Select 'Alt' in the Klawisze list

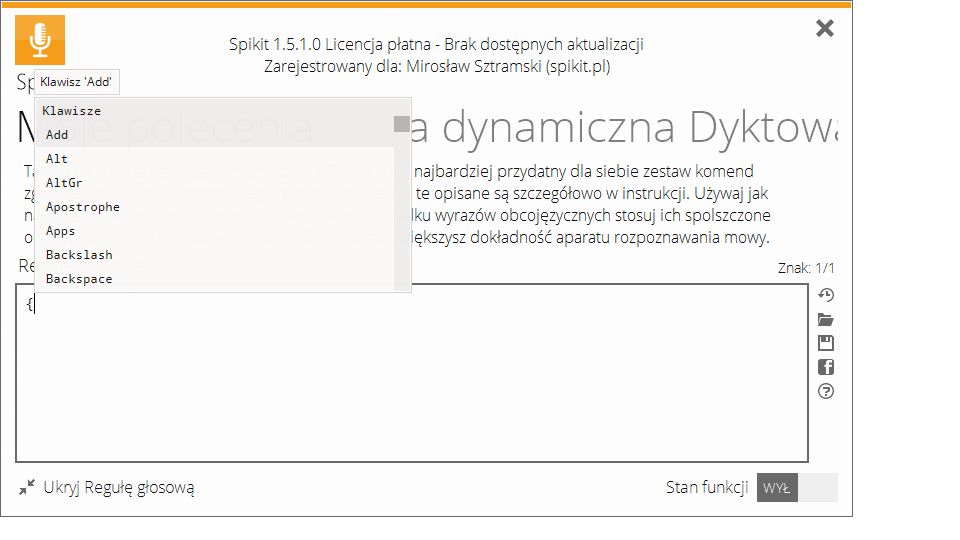215,159
